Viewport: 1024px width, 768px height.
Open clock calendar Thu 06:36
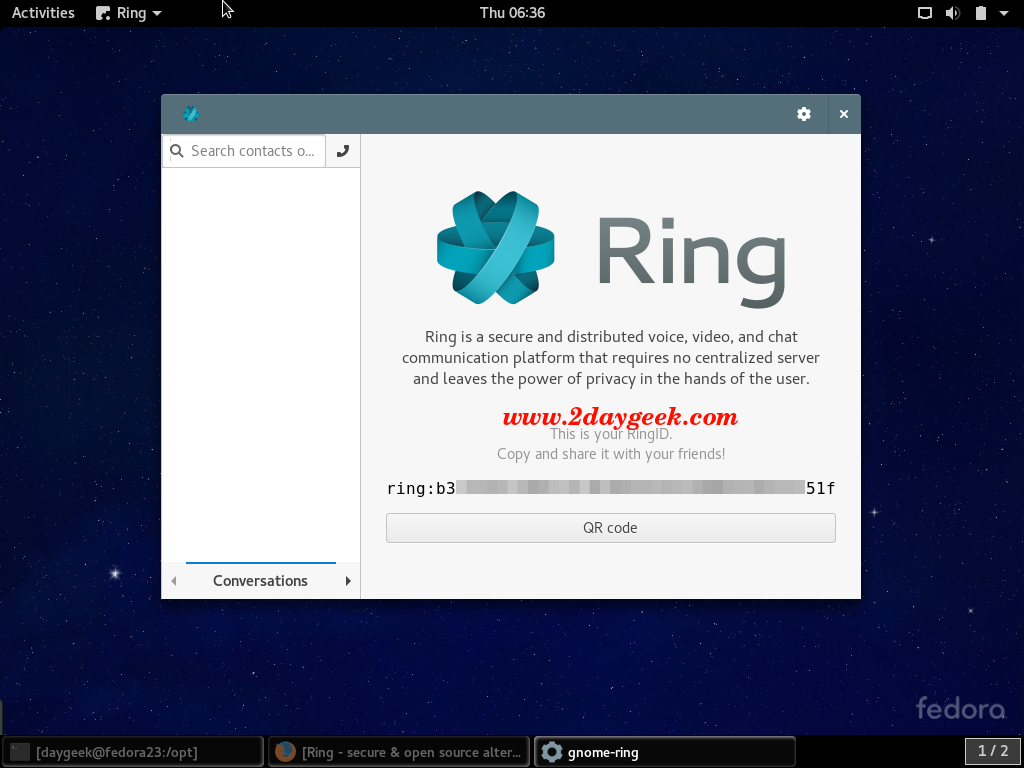pos(512,13)
